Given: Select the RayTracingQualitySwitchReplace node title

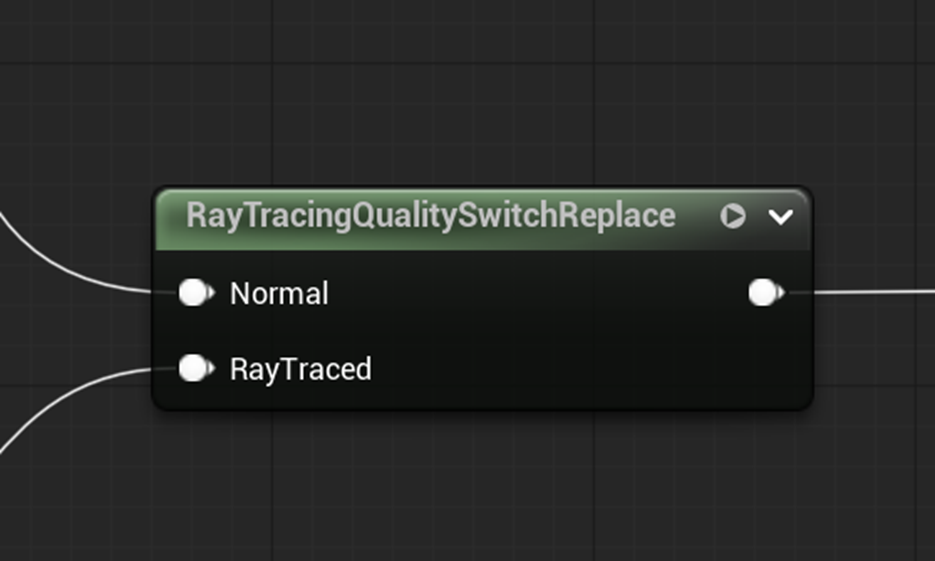Looking at the screenshot, I should click(x=431, y=216).
